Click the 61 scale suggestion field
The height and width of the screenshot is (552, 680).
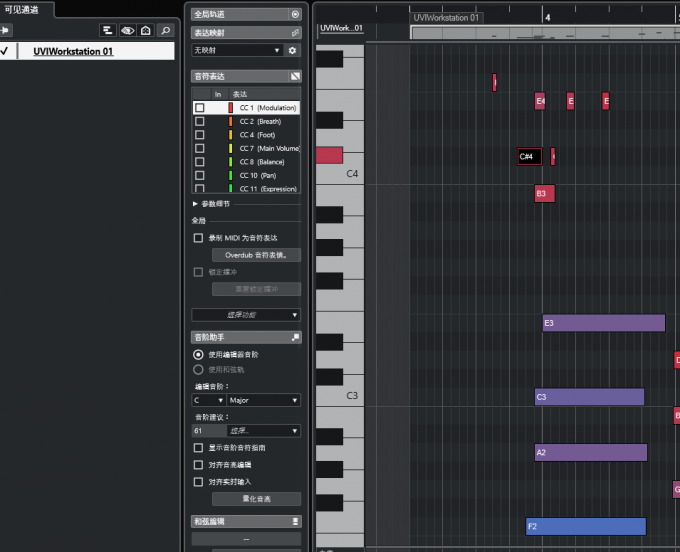pyautogui.click(x=209, y=431)
